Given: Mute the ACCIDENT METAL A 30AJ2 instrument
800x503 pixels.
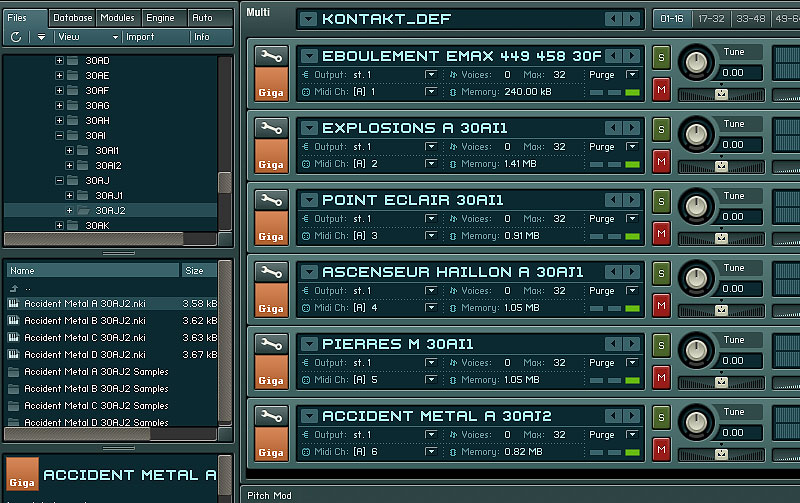Looking at the screenshot, I should [x=661, y=449].
